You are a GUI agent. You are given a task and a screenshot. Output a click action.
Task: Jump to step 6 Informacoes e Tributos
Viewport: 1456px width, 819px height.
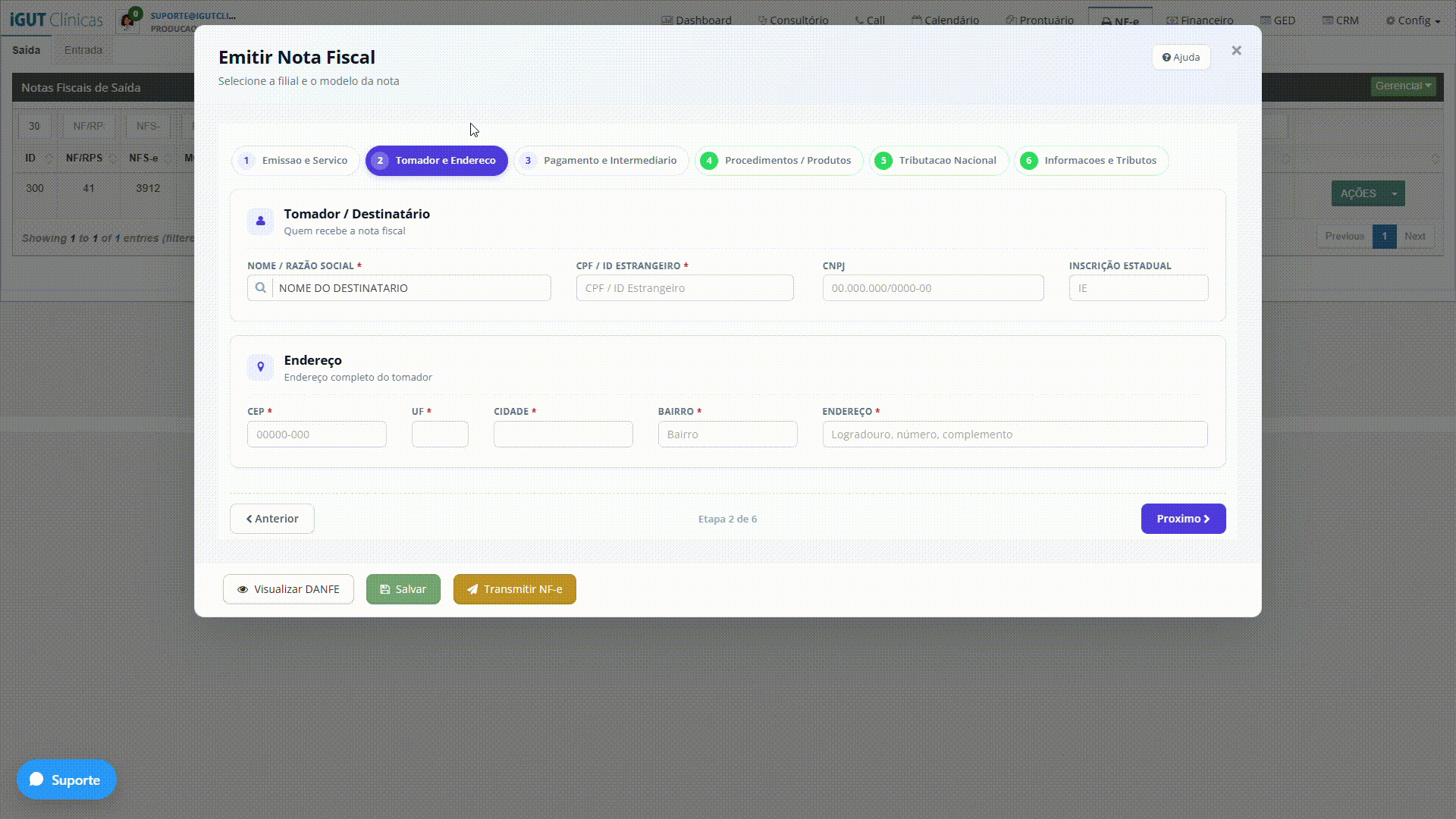[1091, 161]
